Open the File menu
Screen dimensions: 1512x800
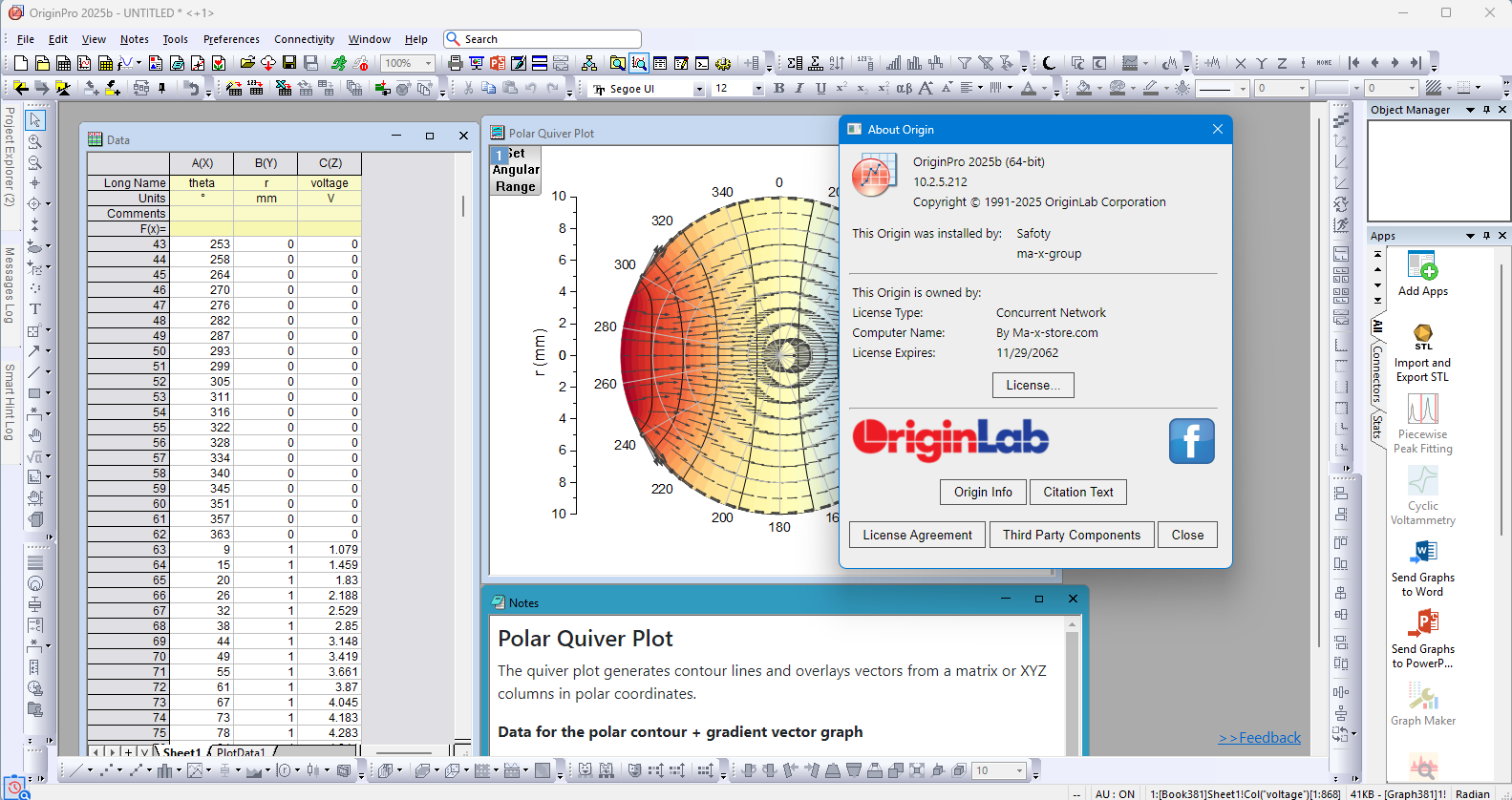26,39
